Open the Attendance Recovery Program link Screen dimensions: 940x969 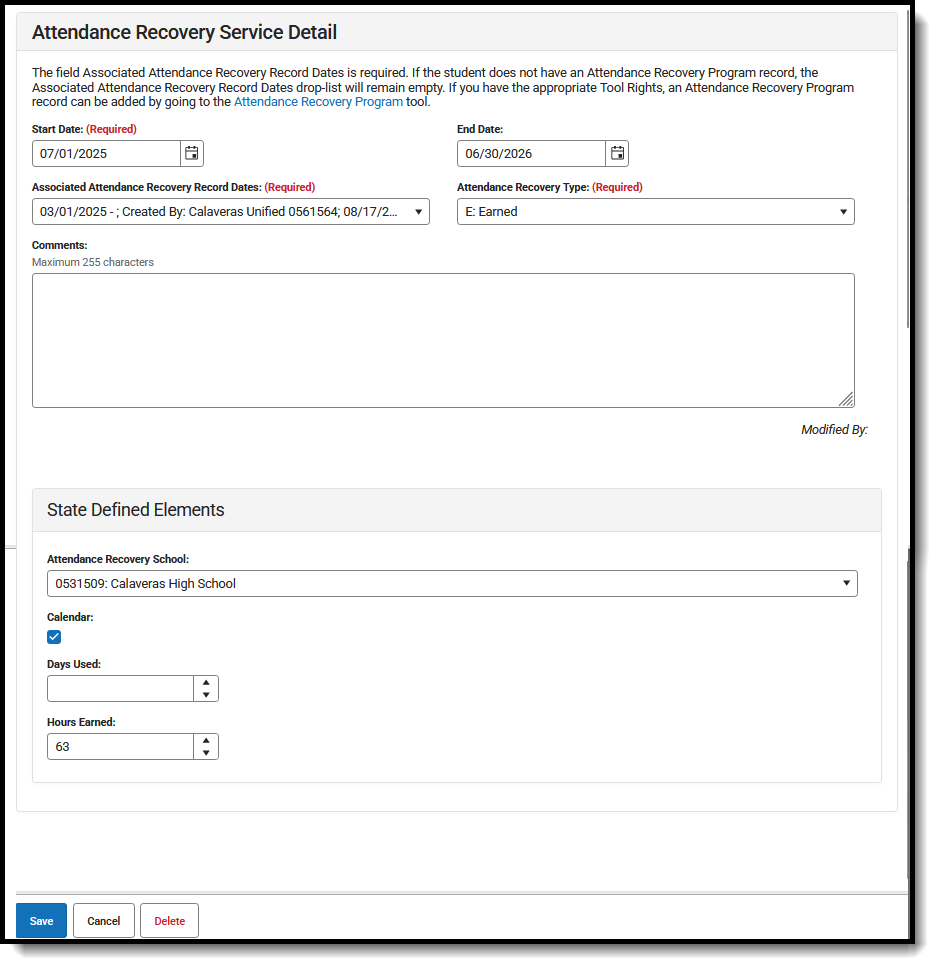(318, 101)
